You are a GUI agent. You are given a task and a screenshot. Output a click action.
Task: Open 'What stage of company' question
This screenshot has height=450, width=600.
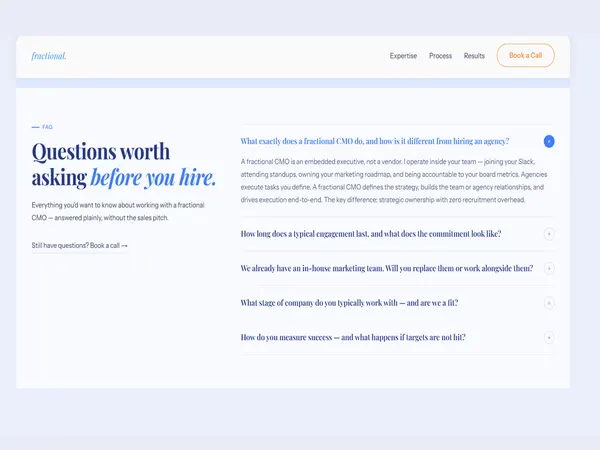click(349, 303)
